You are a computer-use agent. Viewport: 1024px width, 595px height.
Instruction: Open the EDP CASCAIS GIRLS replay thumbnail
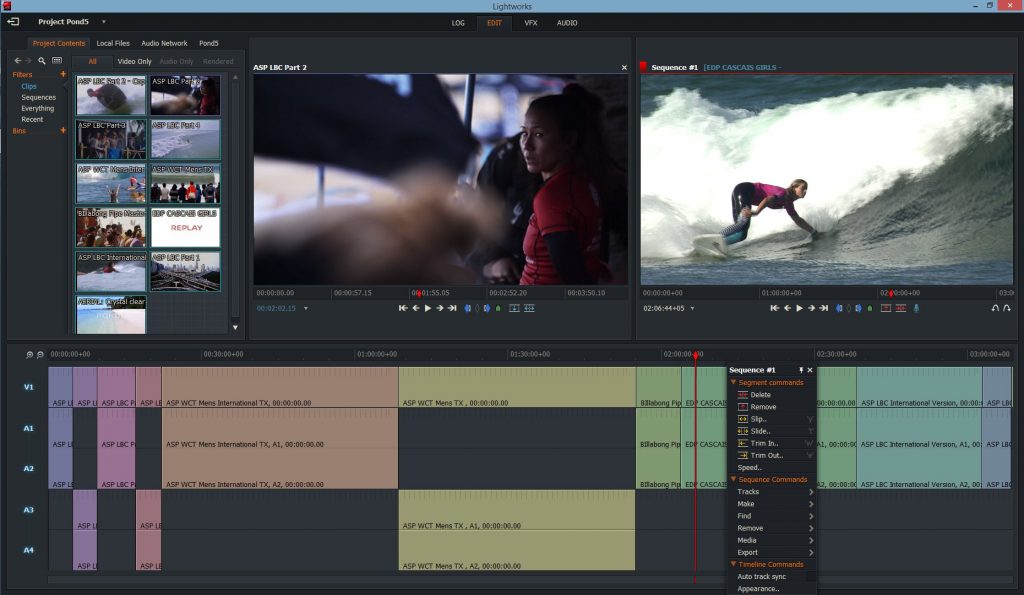point(185,227)
